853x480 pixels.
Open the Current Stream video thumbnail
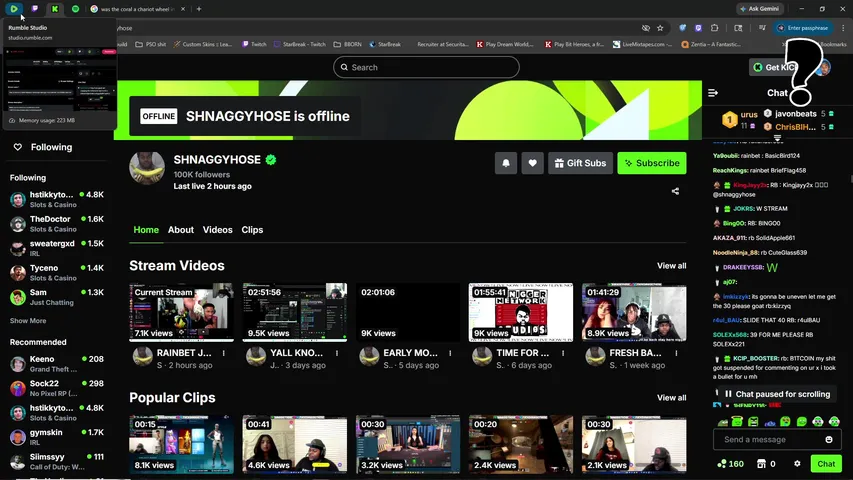click(181, 312)
